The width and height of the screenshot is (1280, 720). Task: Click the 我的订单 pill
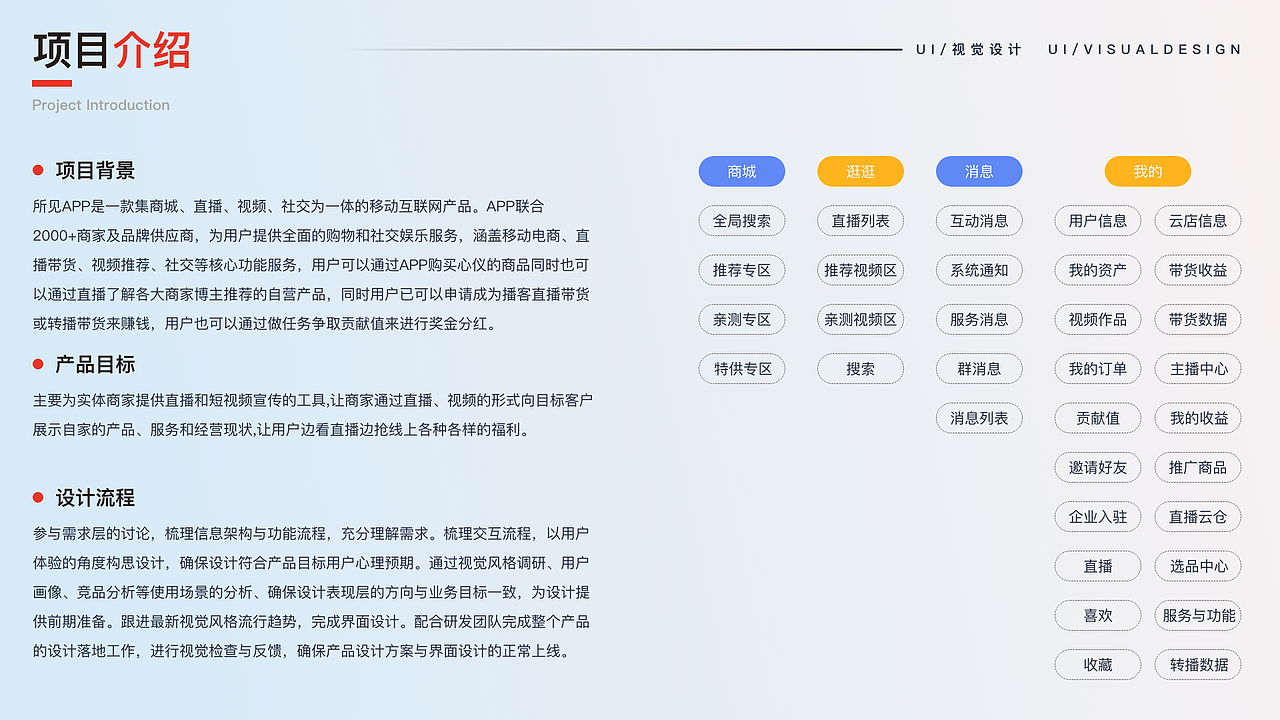(1098, 369)
